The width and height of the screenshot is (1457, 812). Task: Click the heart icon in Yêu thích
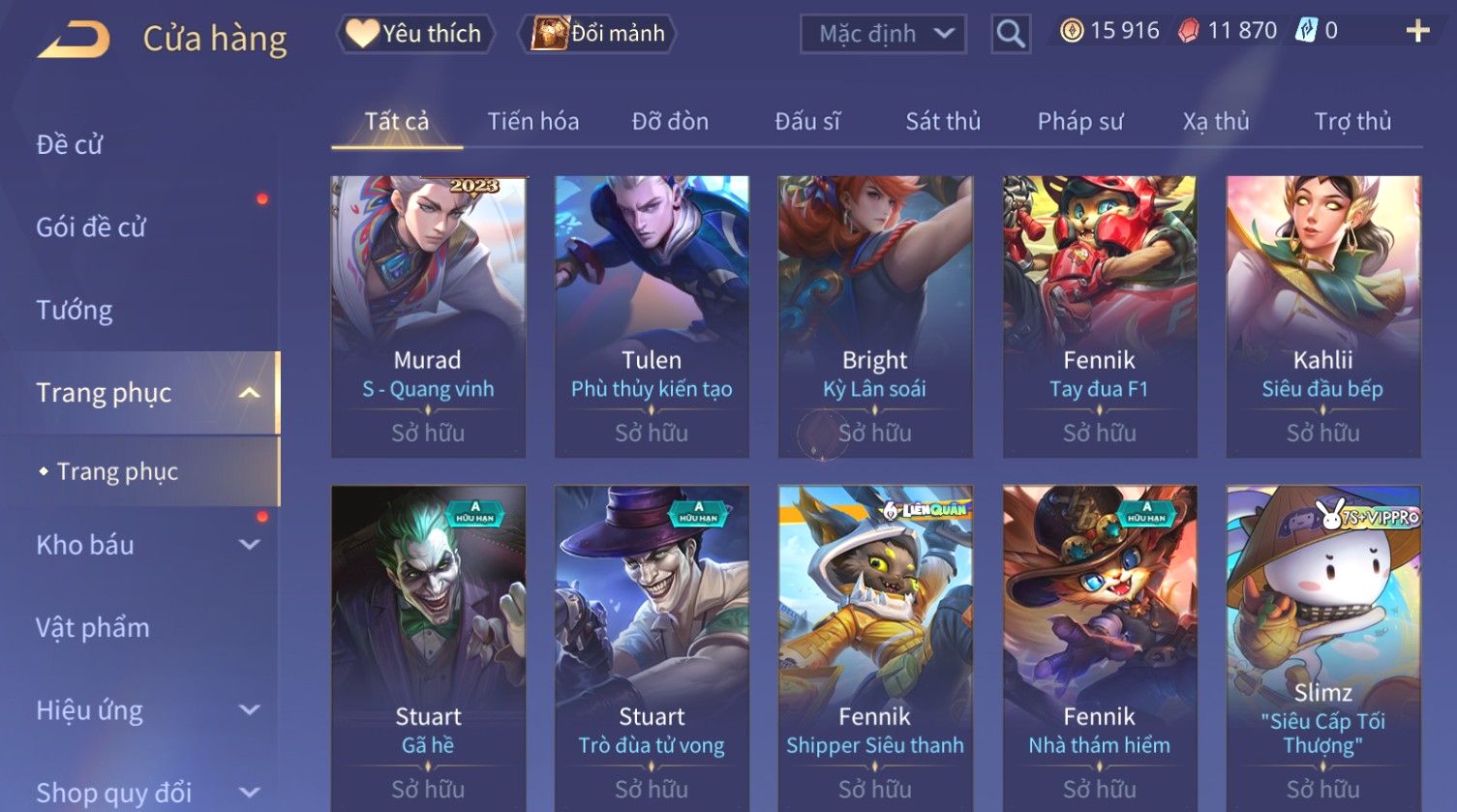tap(362, 34)
